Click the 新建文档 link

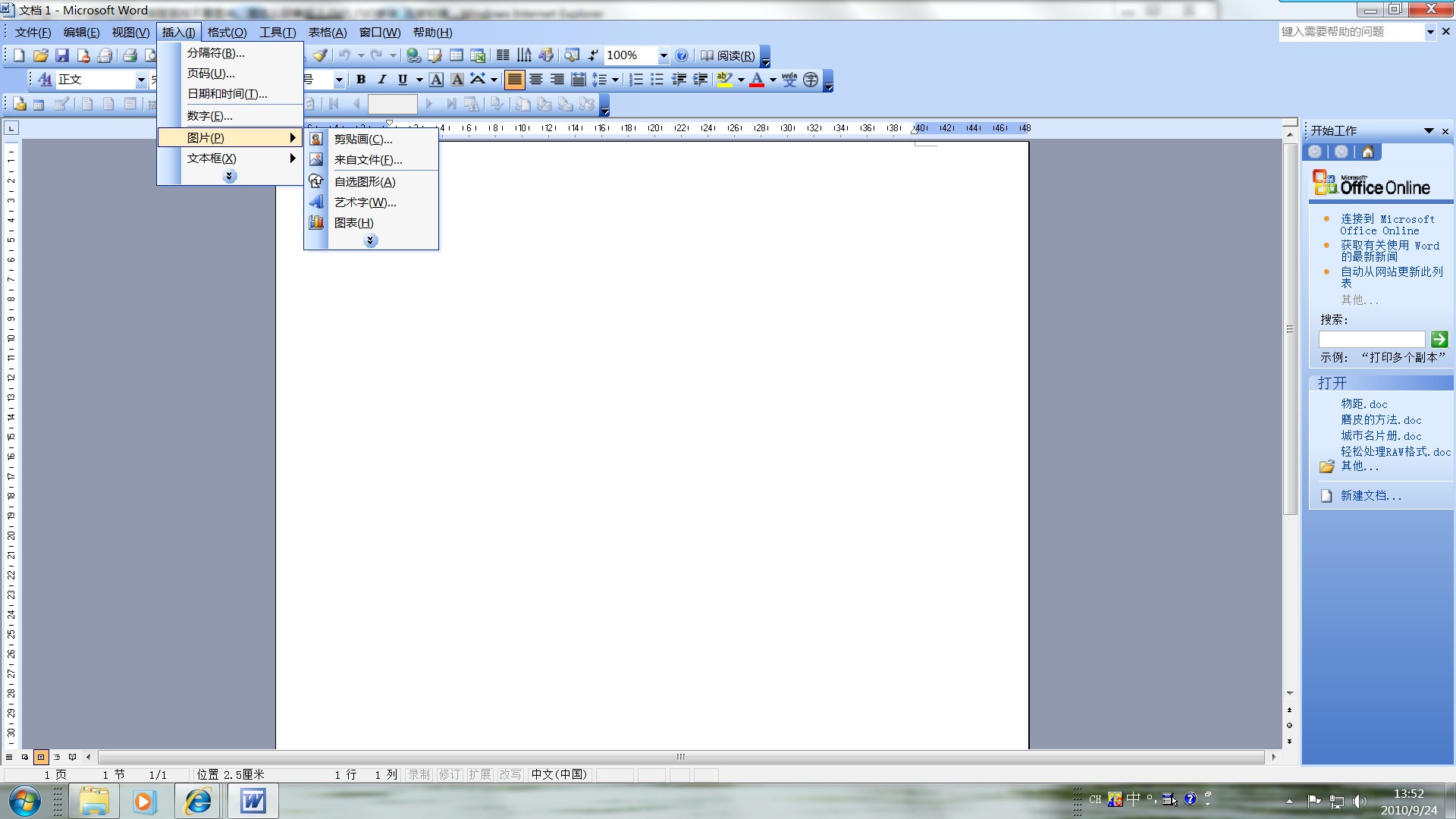click(x=1370, y=496)
